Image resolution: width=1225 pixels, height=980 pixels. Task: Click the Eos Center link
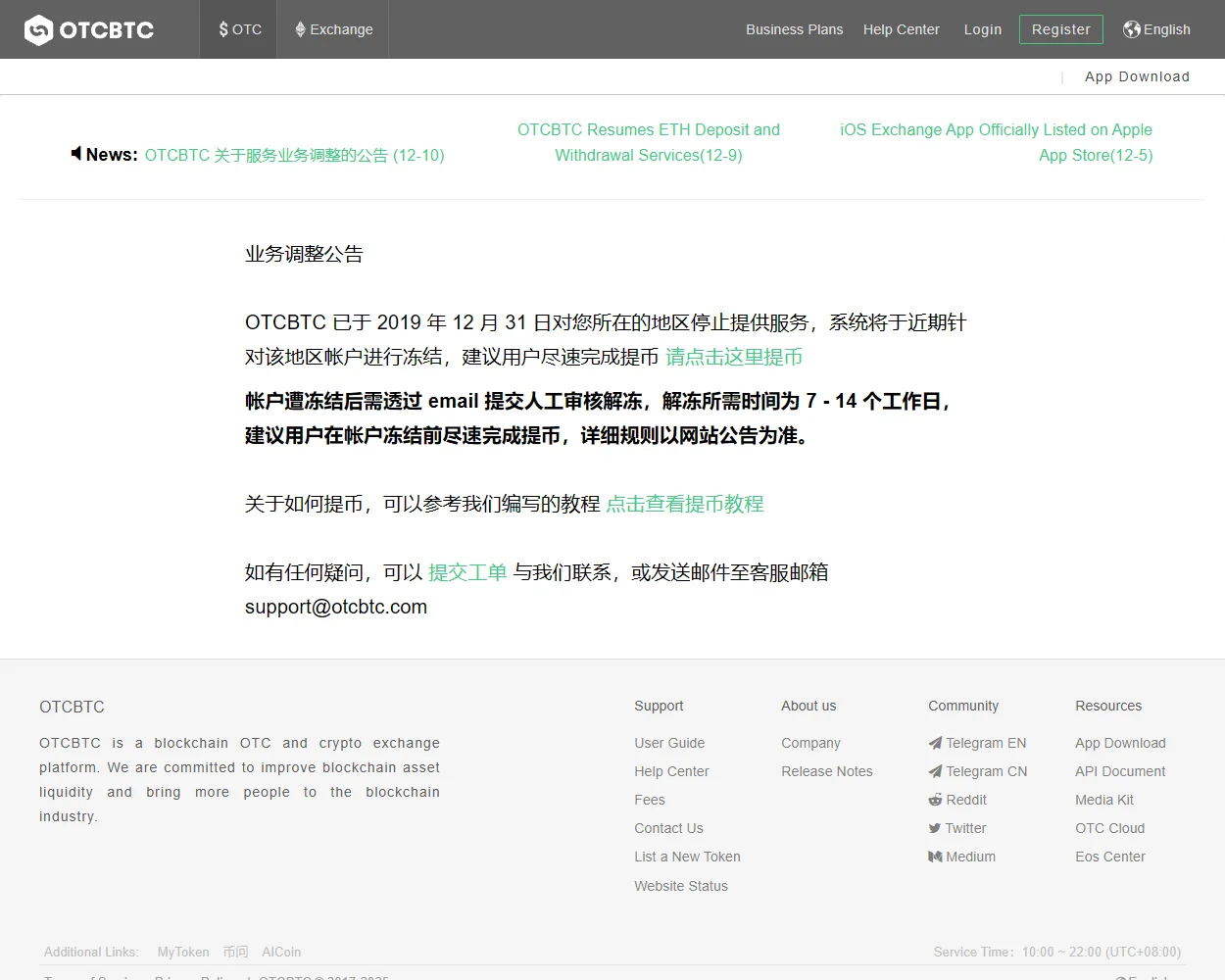1109,857
